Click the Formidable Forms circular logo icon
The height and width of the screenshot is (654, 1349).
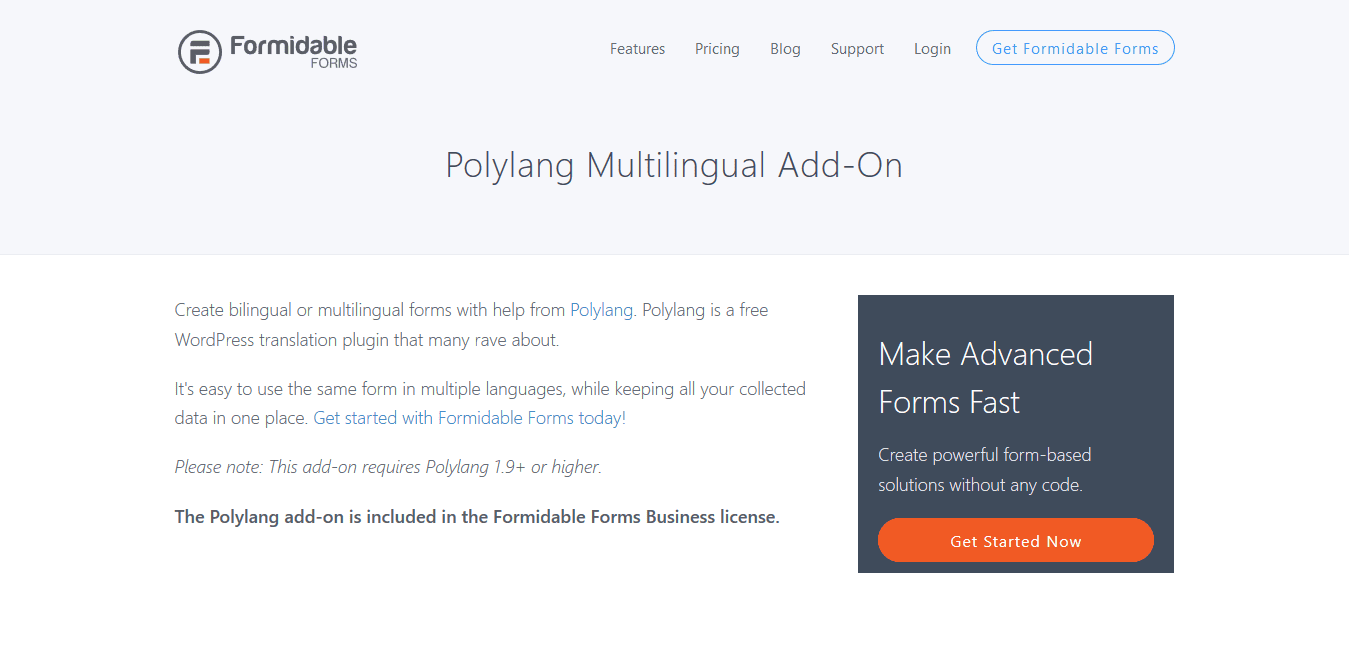[x=200, y=52]
